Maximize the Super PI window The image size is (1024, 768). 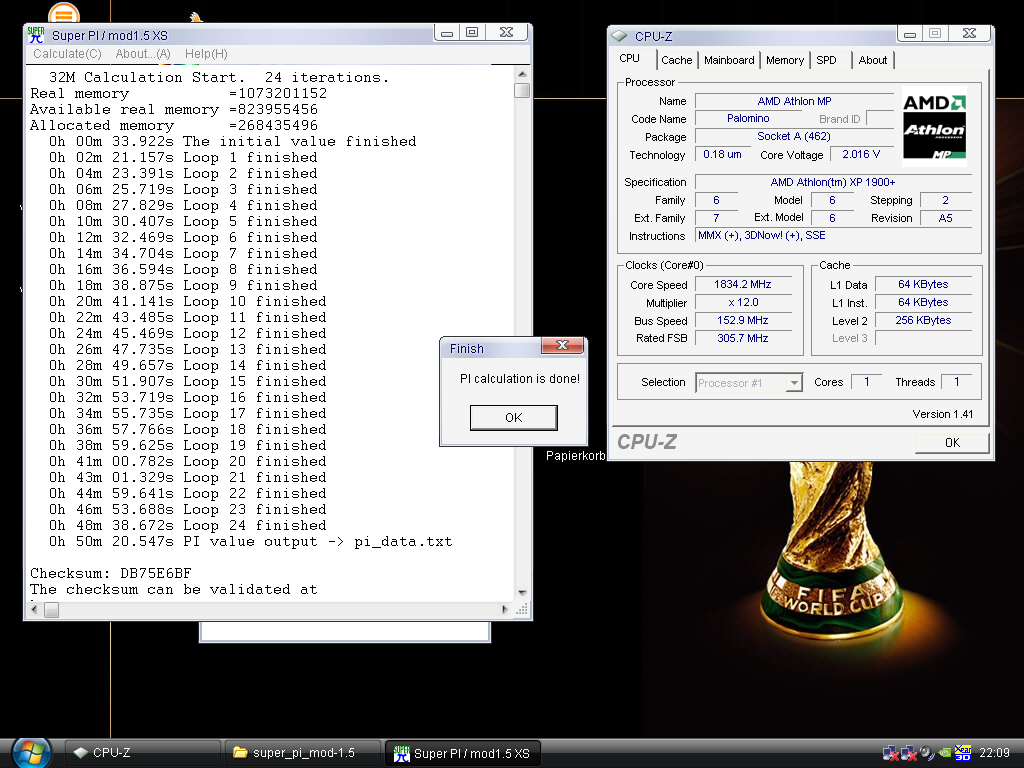472,33
